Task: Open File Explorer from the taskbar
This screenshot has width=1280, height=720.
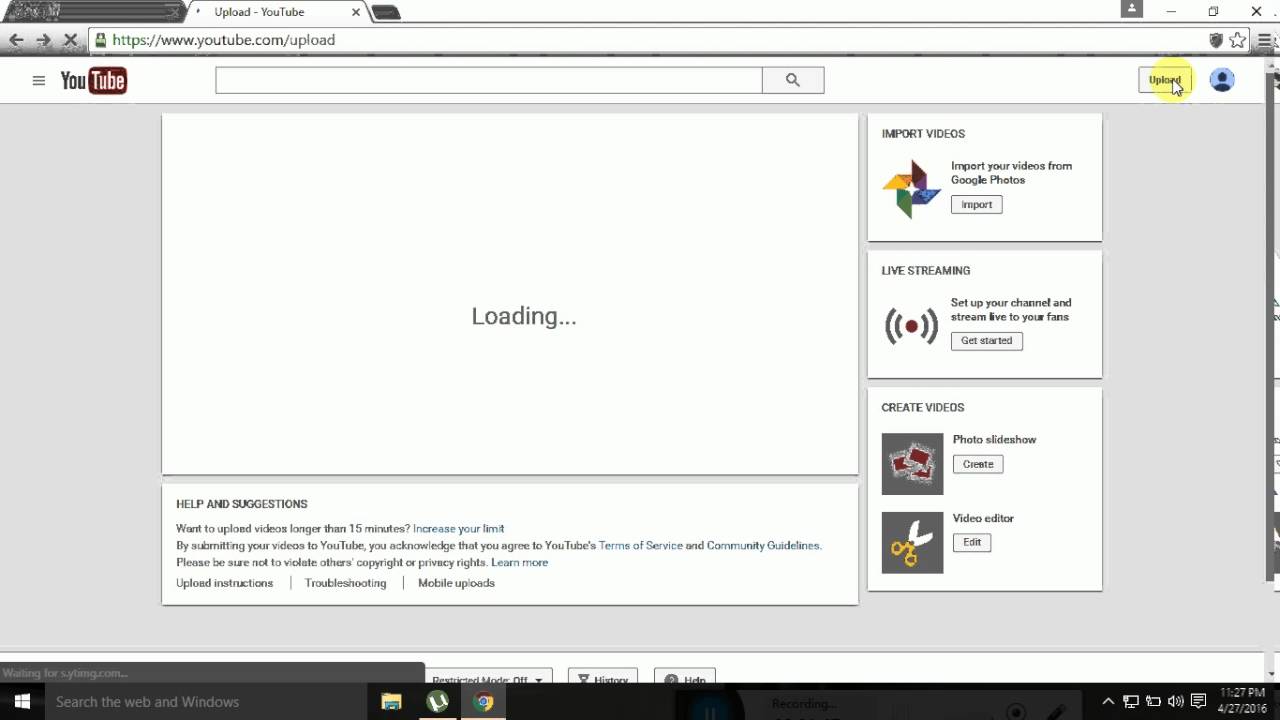Action: tap(391, 702)
